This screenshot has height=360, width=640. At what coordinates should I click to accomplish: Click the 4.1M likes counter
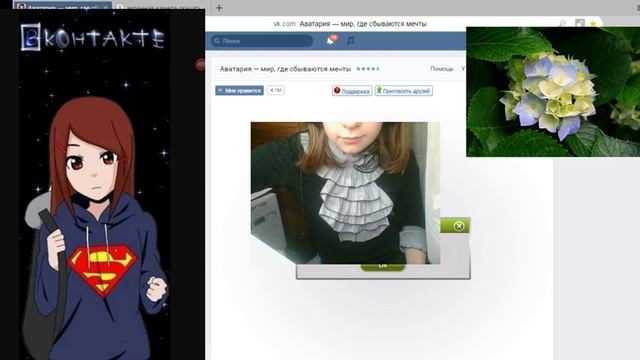coord(276,91)
